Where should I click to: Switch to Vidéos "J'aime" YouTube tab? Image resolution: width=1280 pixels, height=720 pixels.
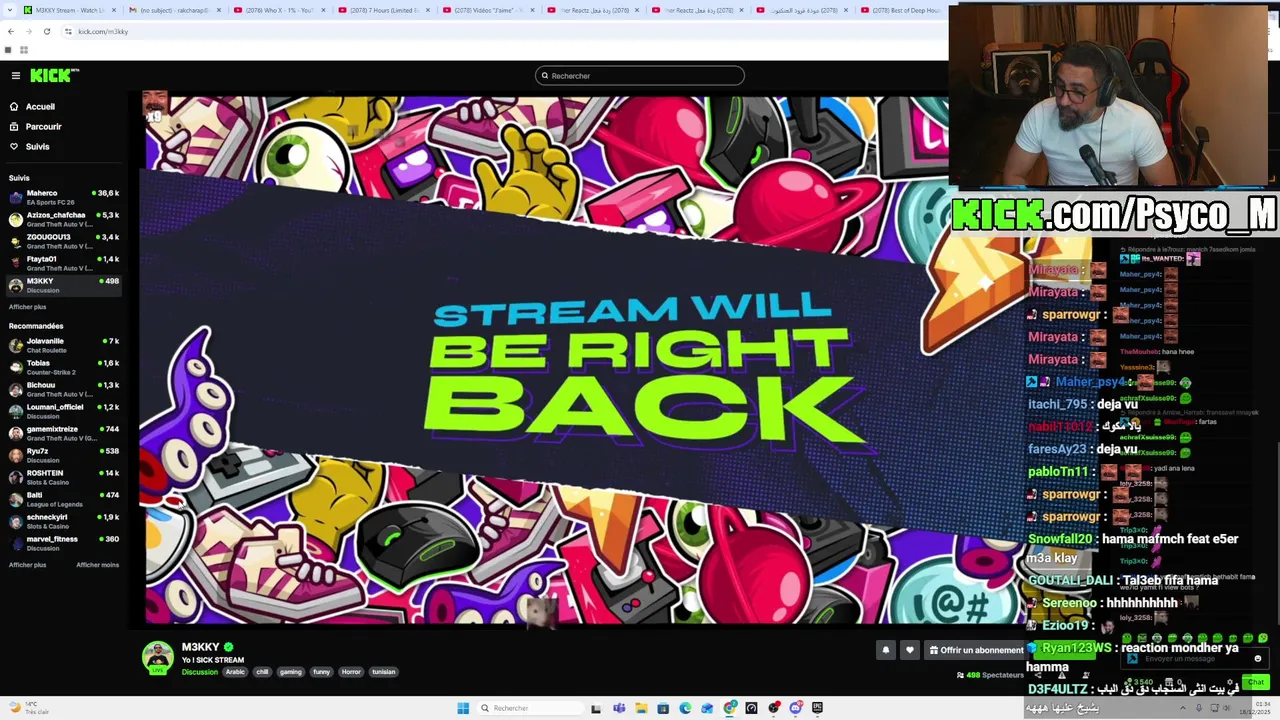488,10
